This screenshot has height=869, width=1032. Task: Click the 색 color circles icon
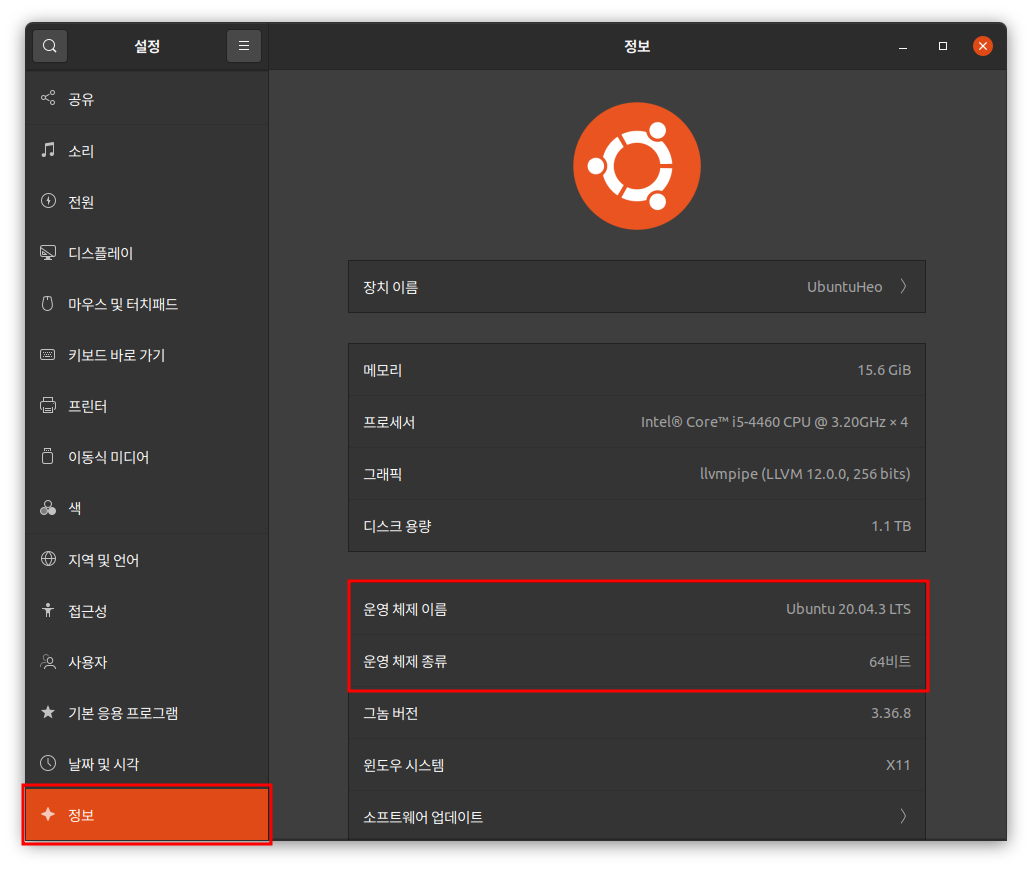point(48,508)
